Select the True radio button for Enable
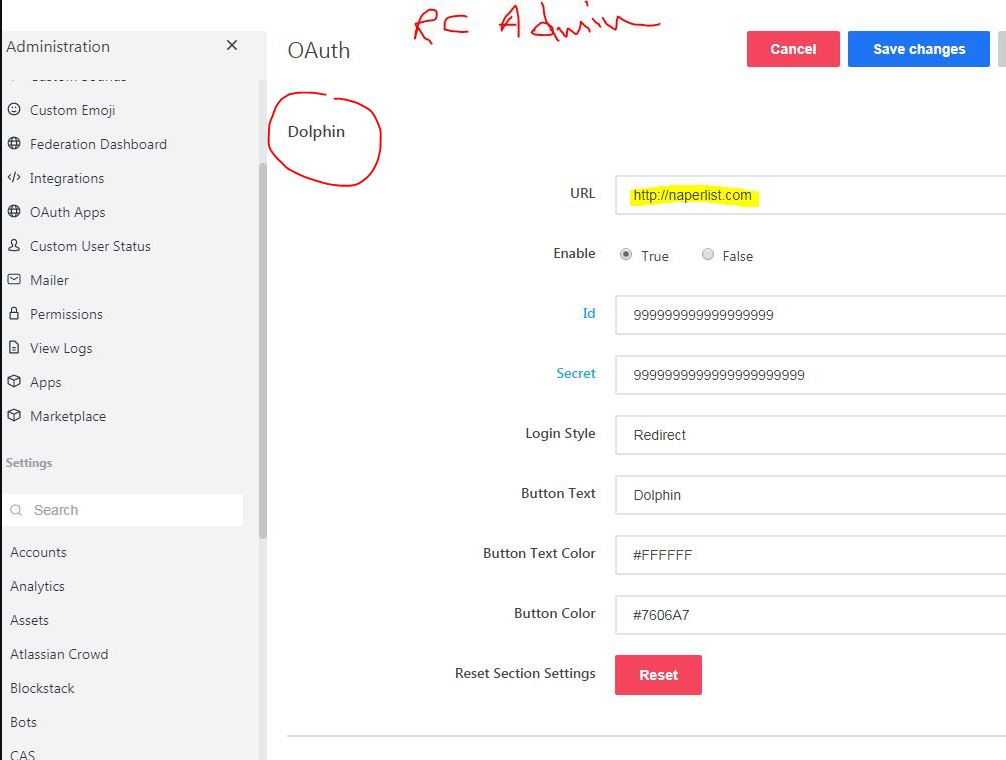This screenshot has height=760, width=1006. [x=626, y=255]
